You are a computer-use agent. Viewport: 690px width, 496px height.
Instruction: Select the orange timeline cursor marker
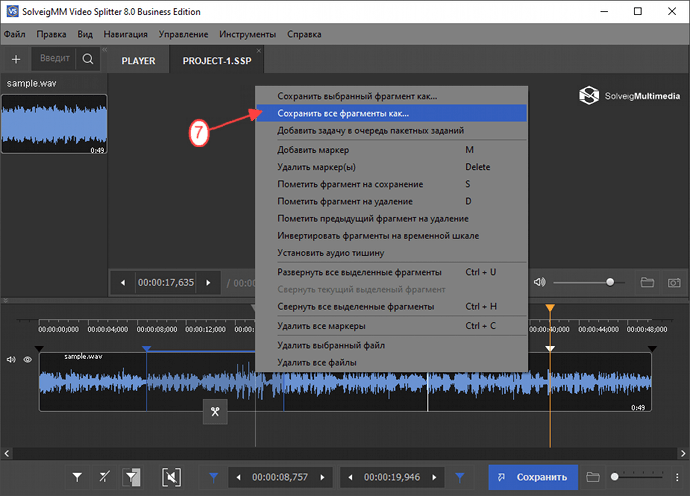click(550, 308)
